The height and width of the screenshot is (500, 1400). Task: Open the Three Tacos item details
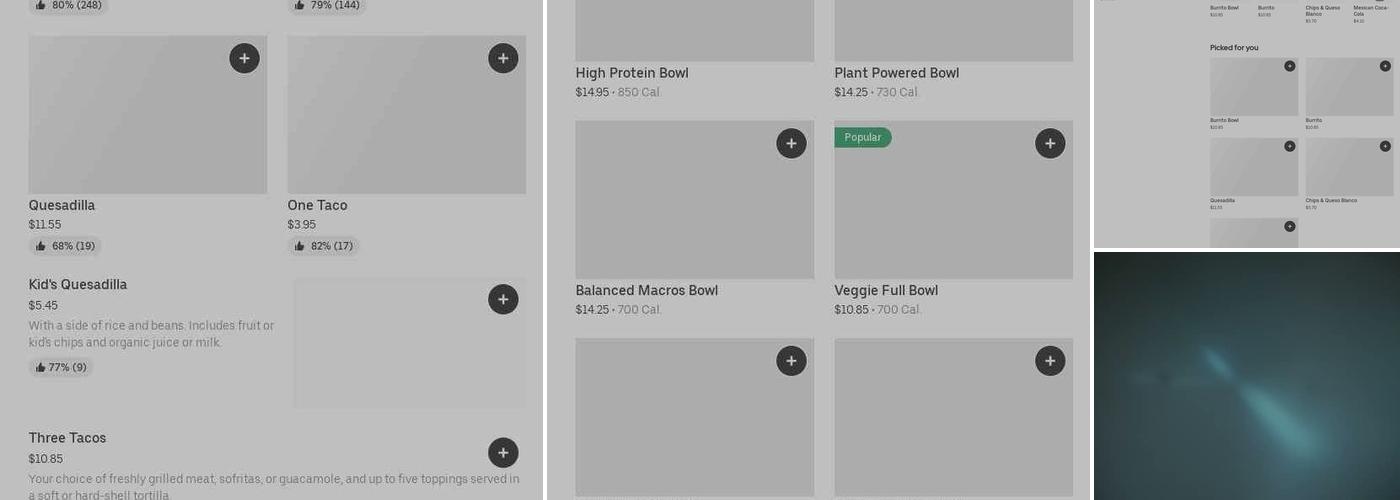tap(67, 438)
